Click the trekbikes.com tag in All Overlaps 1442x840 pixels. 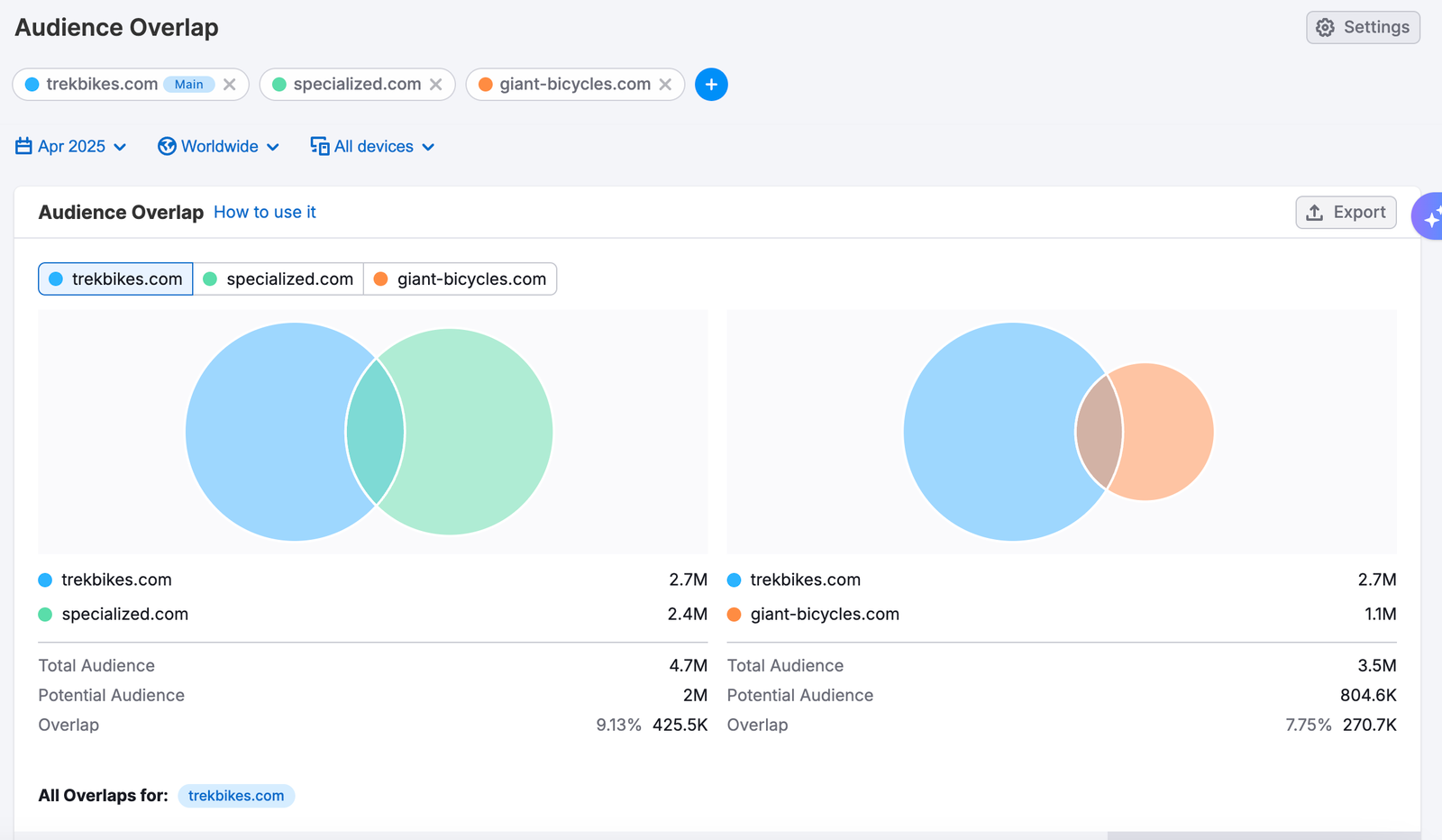(236, 796)
